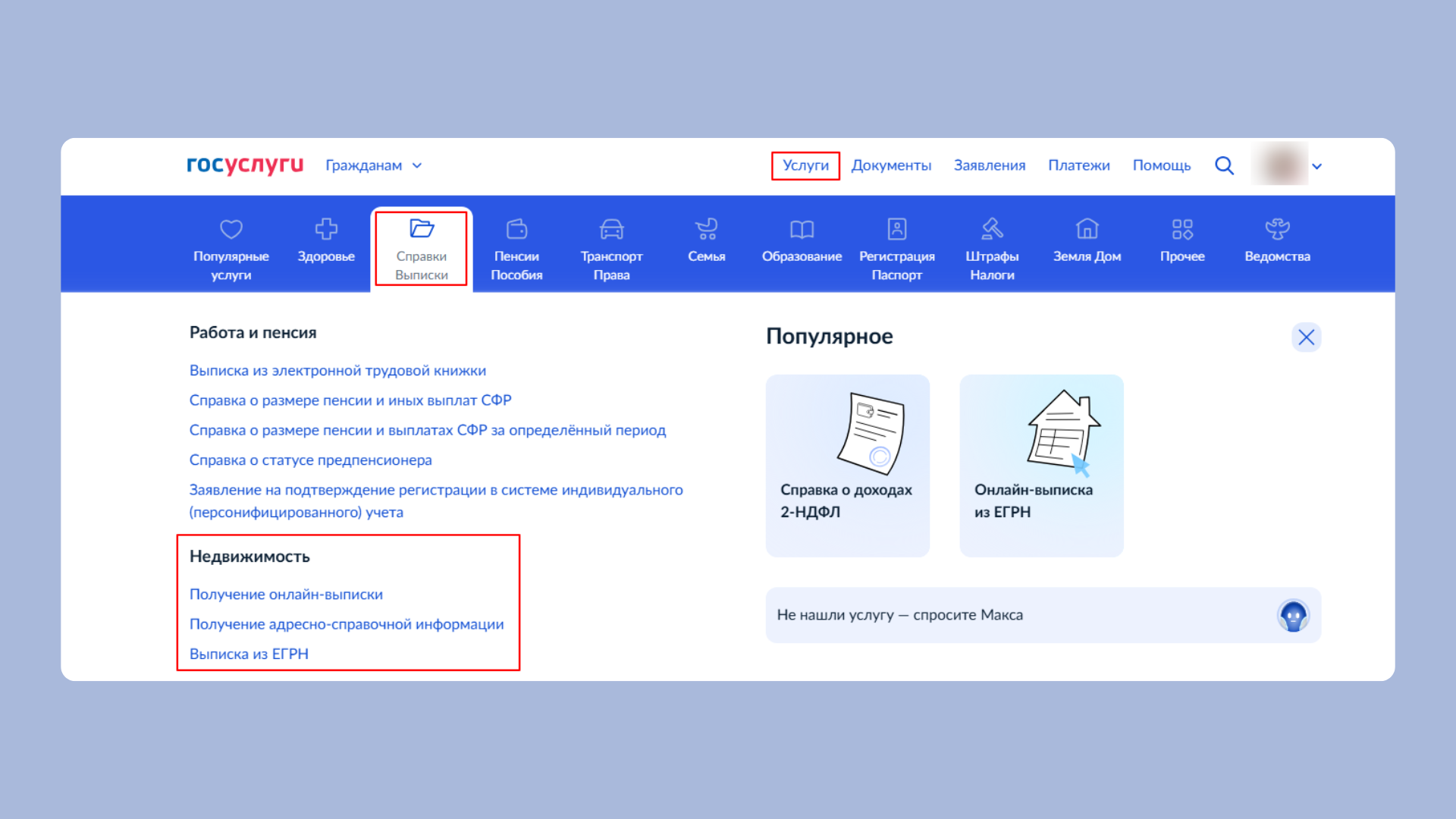This screenshot has width=1456, height=819.
Task: Click the Справки Выписки folder icon
Action: (422, 228)
